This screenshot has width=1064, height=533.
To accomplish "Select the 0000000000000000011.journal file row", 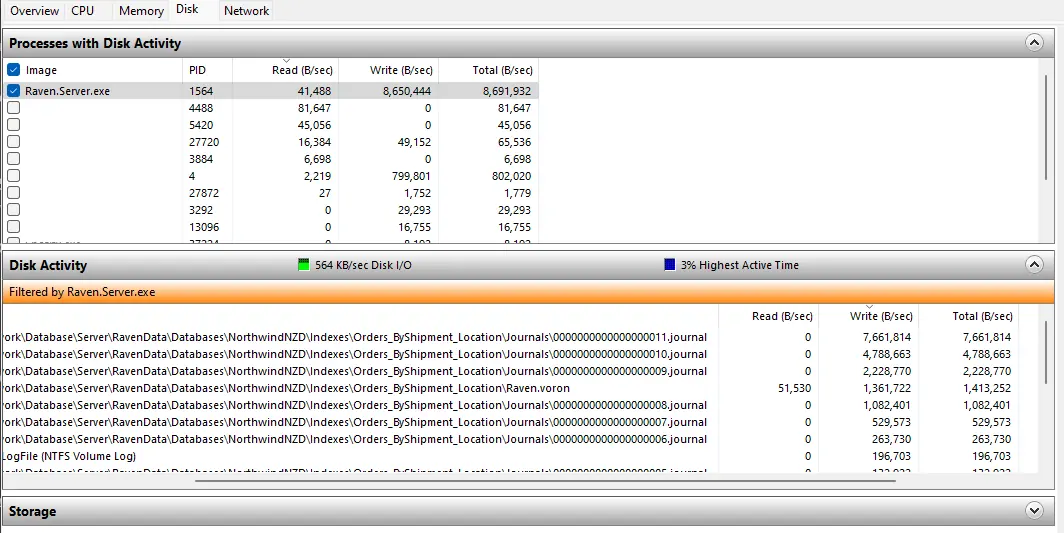I will tap(510, 337).
